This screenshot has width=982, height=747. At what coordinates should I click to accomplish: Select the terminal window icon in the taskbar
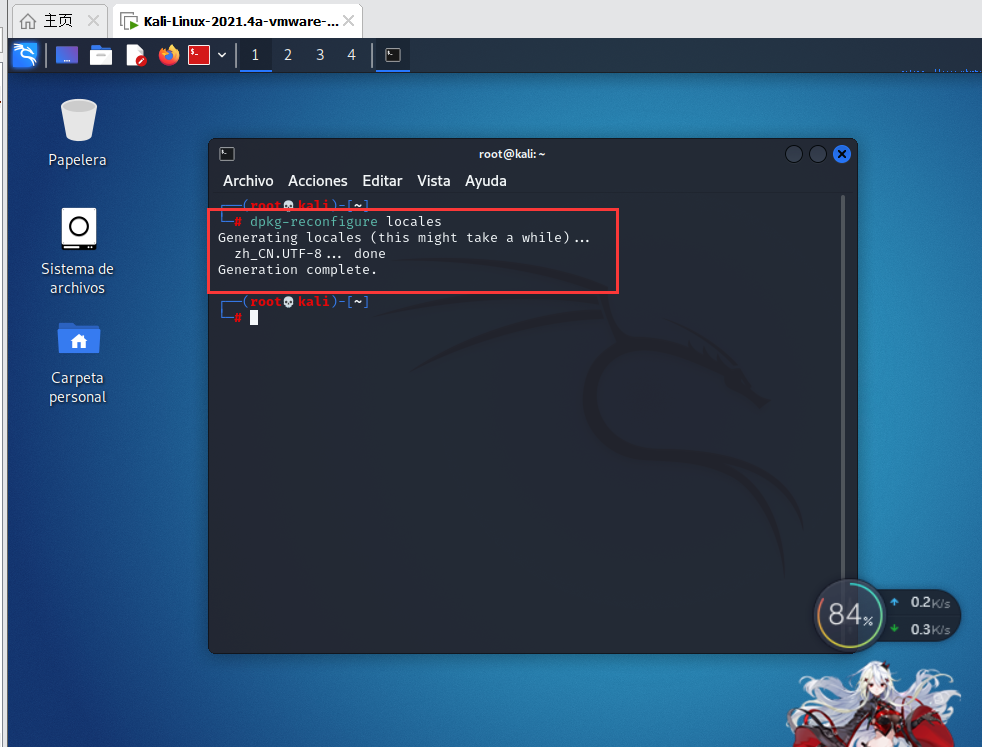click(x=392, y=56)
